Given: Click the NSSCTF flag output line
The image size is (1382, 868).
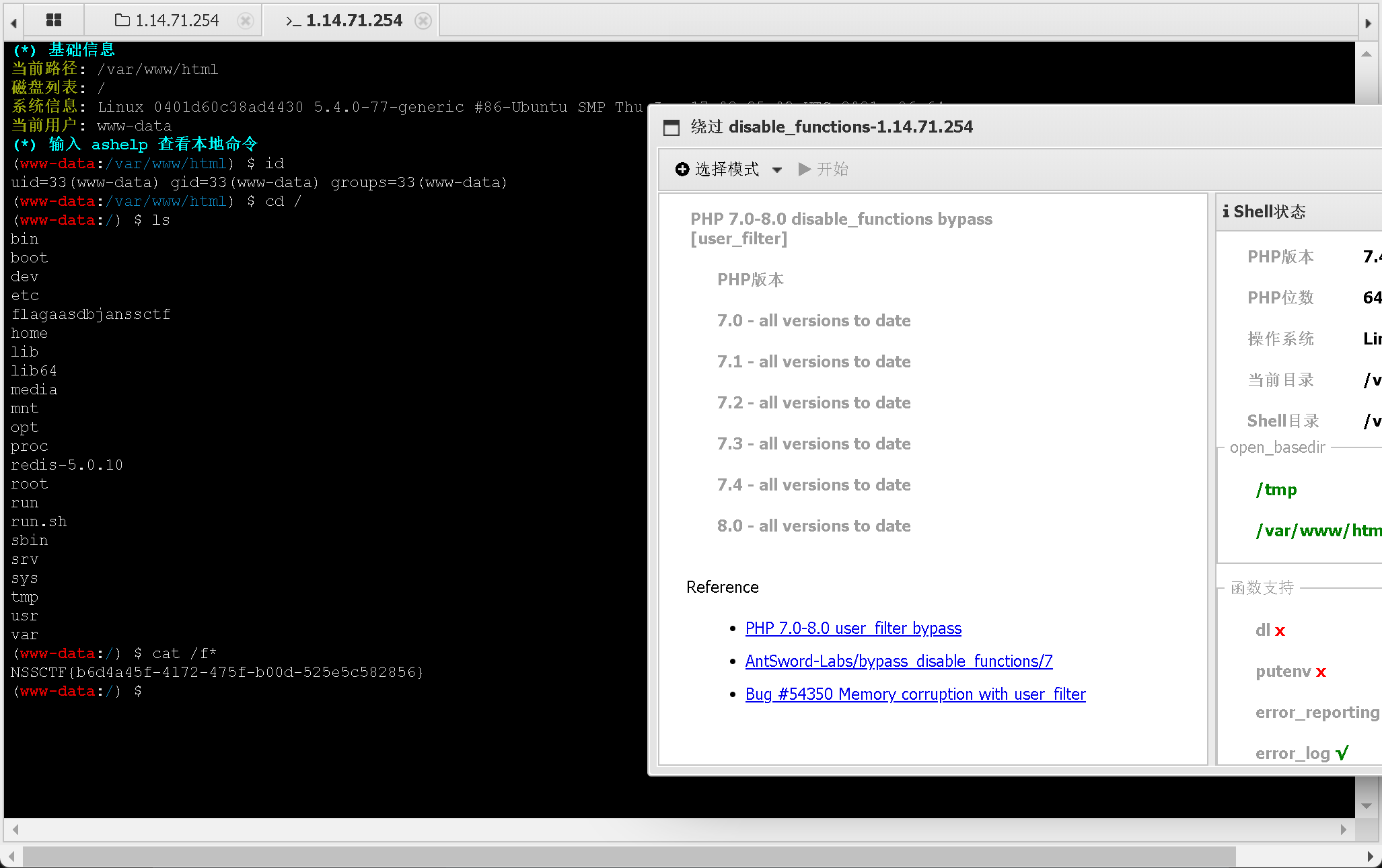Looking at the screenshot, I should 217,672.
